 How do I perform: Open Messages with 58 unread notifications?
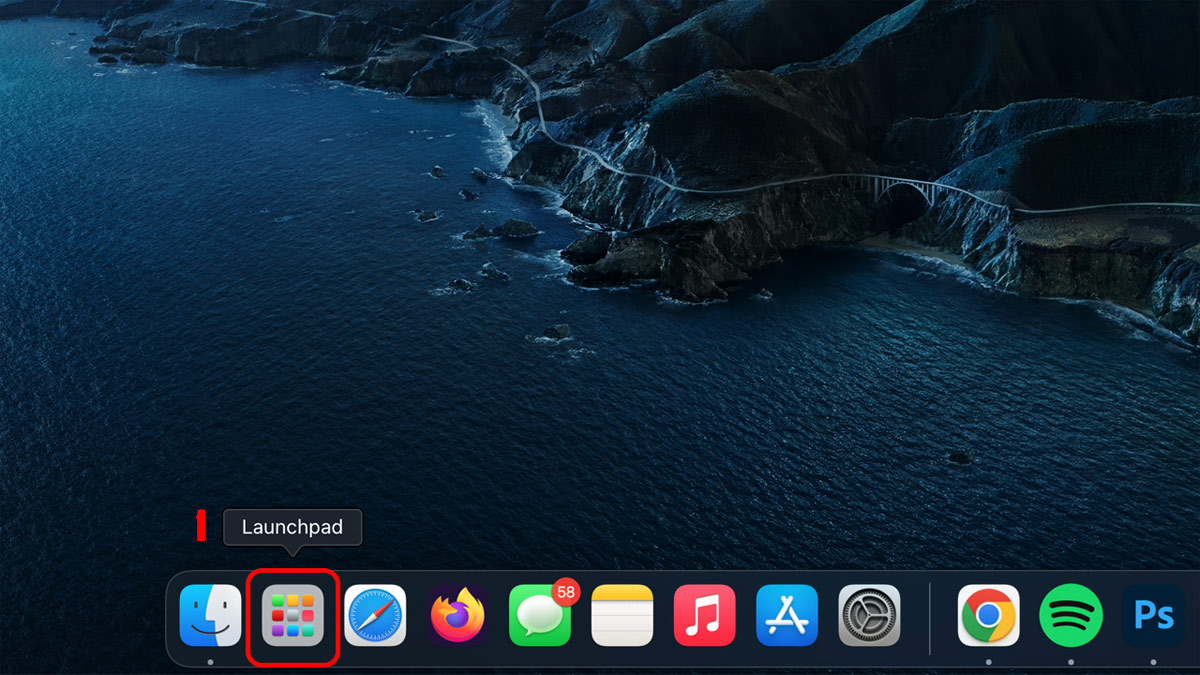[x=539, y=616]
